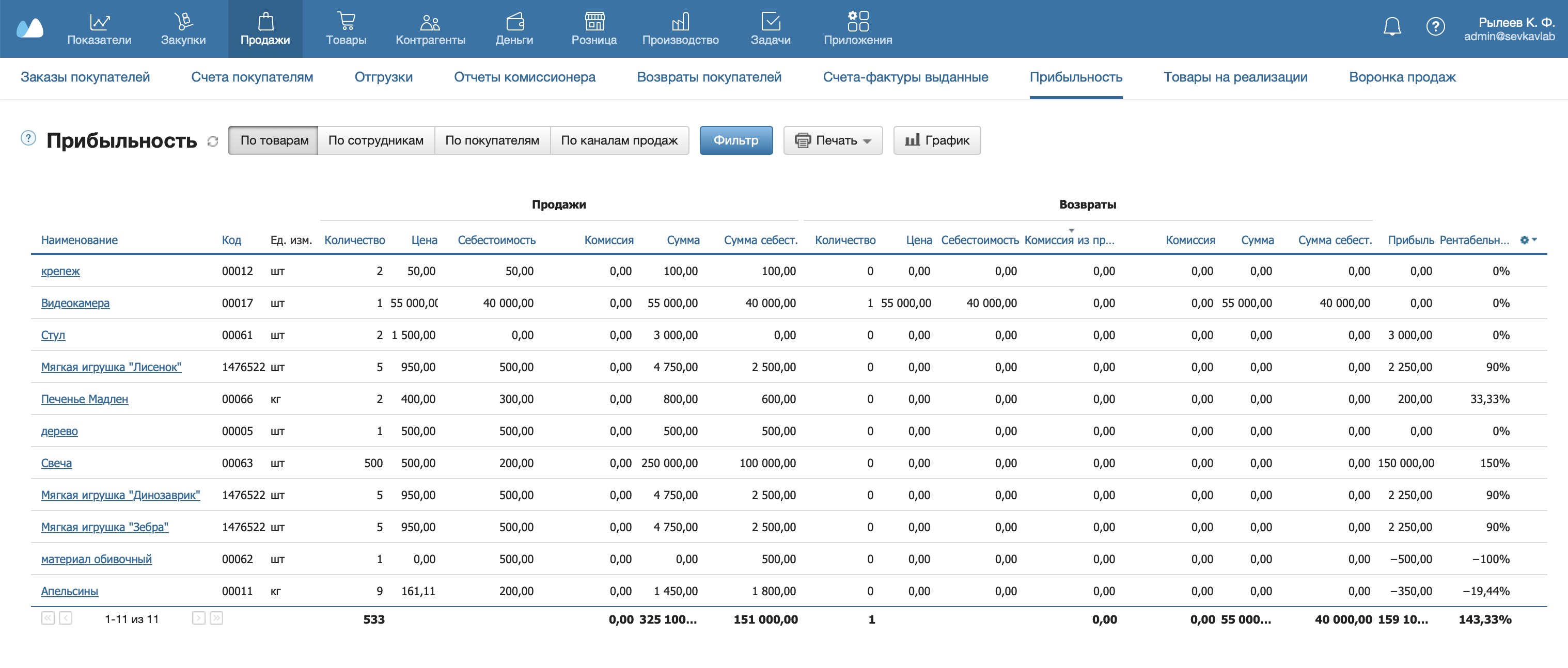Open Мягкая игрушка "Лисенок" link
The width and height of the screenshot is (1568, 668).
tap(111, 367)
